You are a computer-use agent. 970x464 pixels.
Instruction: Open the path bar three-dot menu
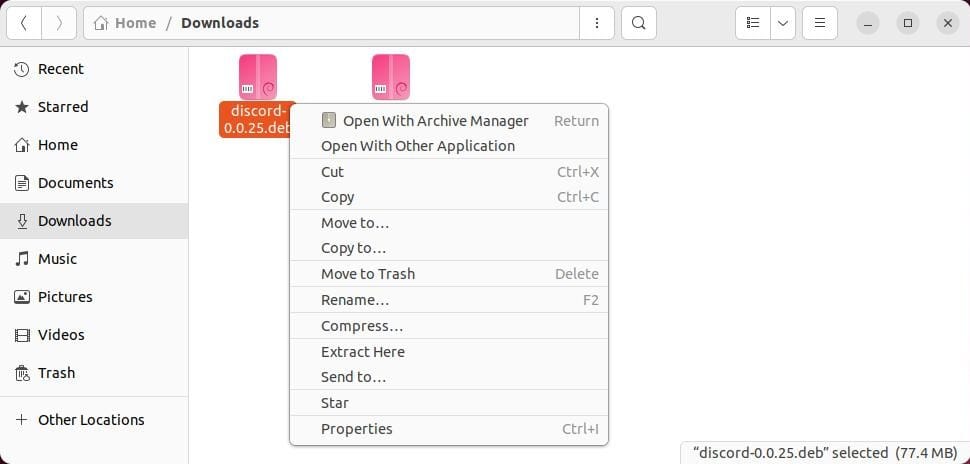point(596,23)
